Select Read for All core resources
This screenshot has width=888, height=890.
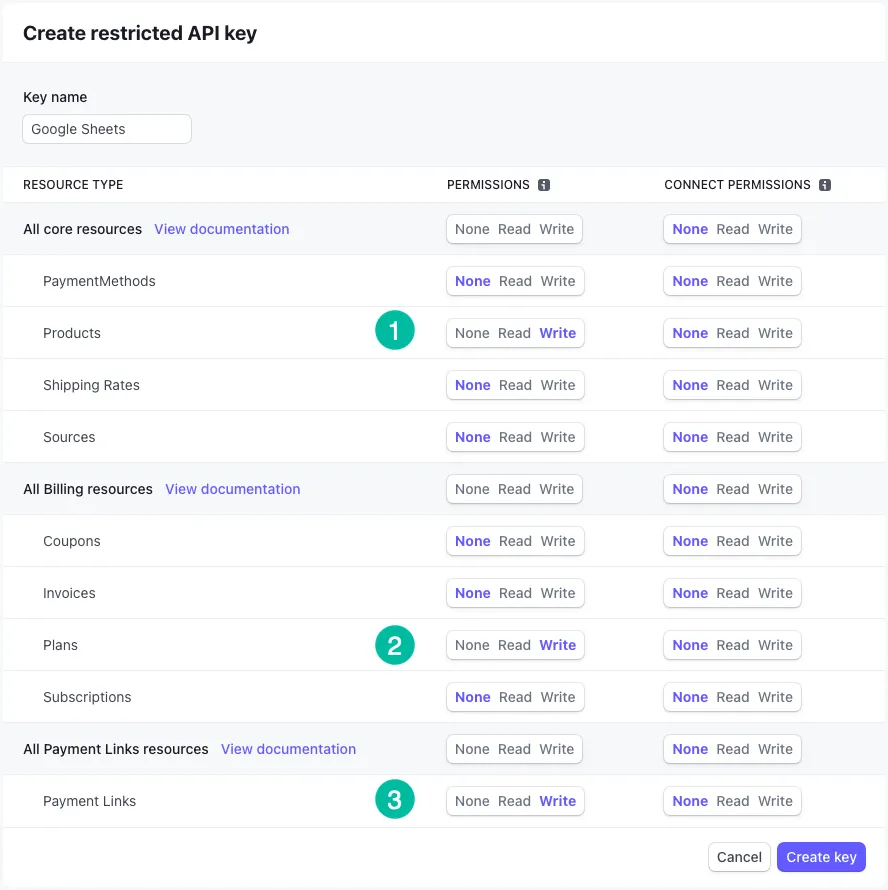(513, 229)
